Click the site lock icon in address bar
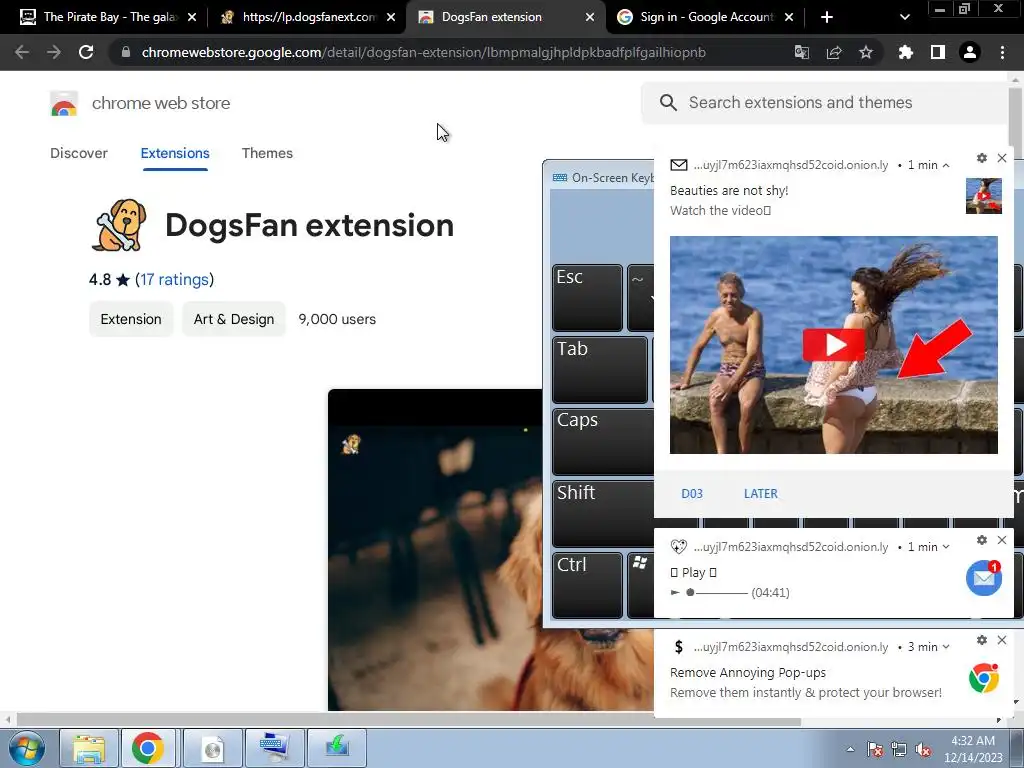This screenshot has height=768, width=1024. [x=125, y=52]
